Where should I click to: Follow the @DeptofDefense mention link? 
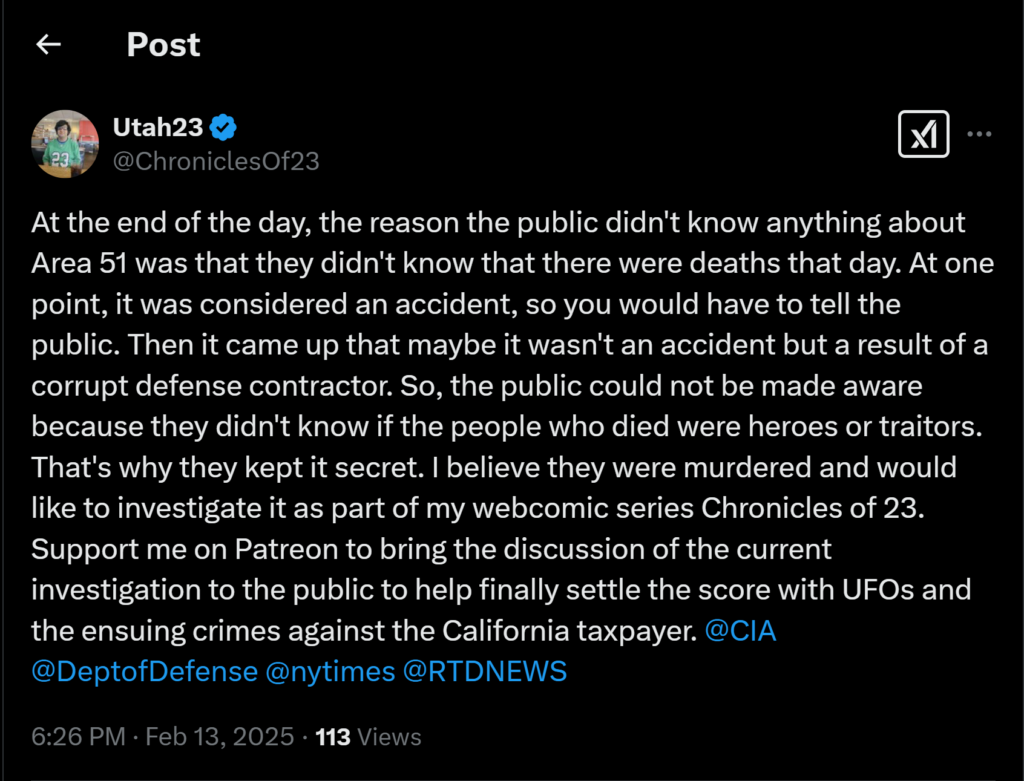[x=144, y=671]
